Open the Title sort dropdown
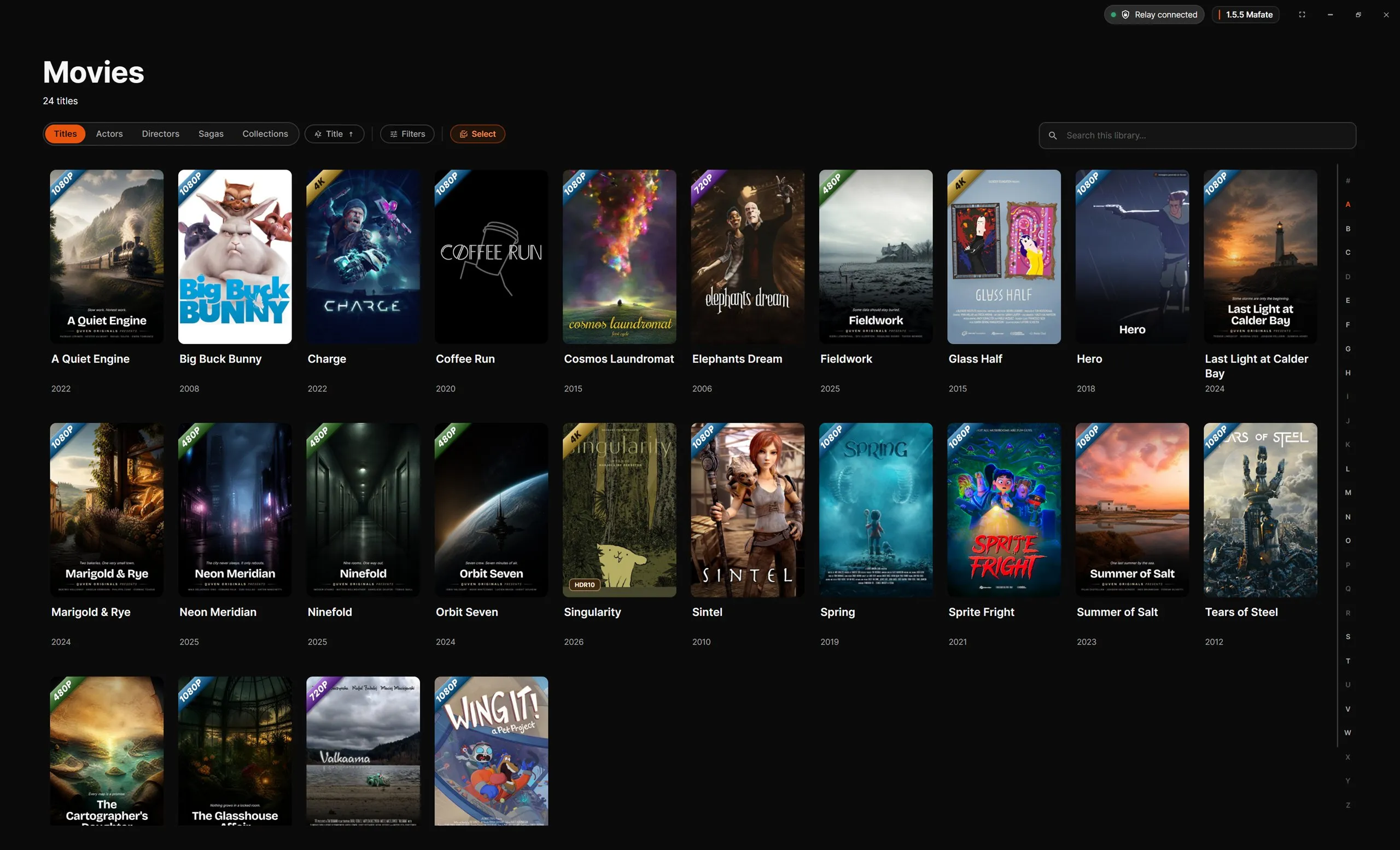 point(334,134)
